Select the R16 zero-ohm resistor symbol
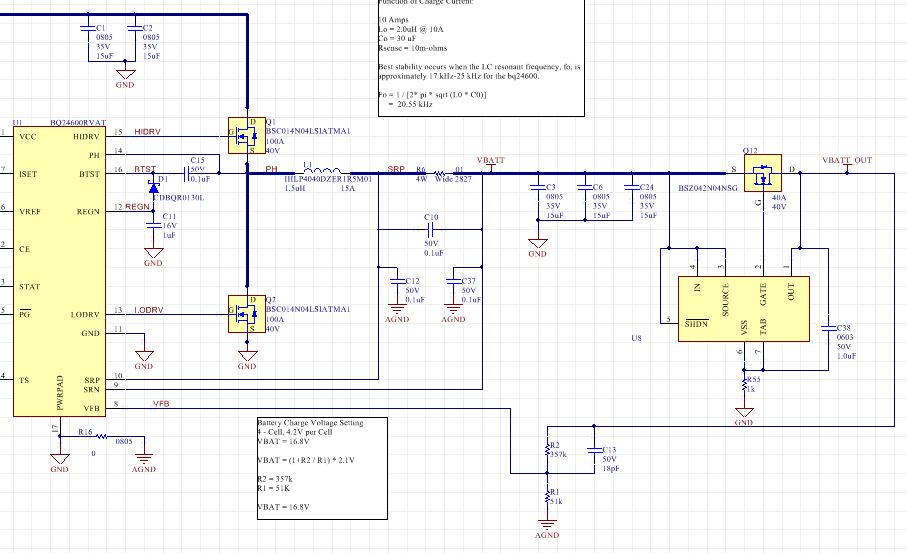 tap(101, 436)
